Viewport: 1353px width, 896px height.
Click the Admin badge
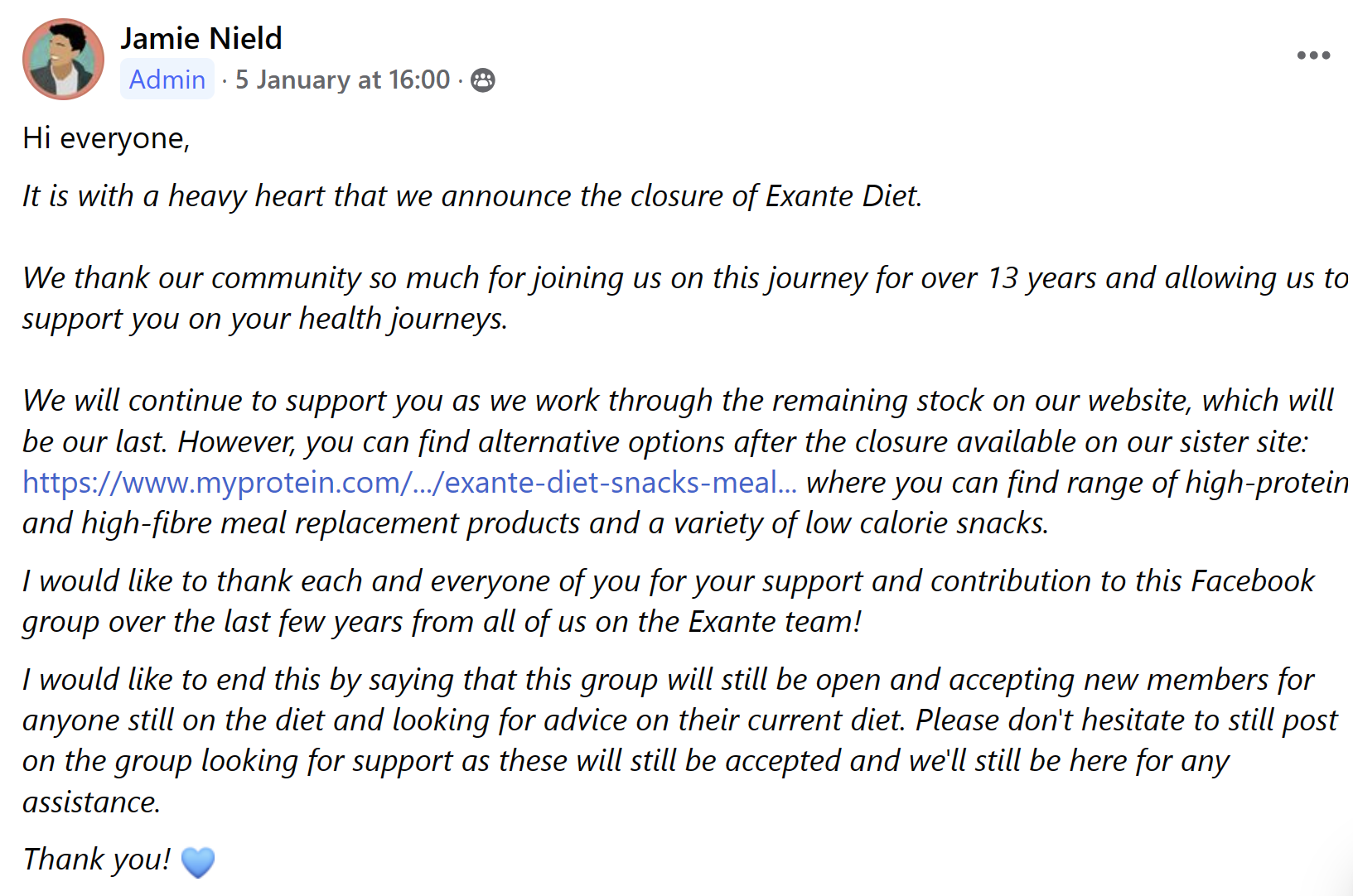tap(167, 79)
